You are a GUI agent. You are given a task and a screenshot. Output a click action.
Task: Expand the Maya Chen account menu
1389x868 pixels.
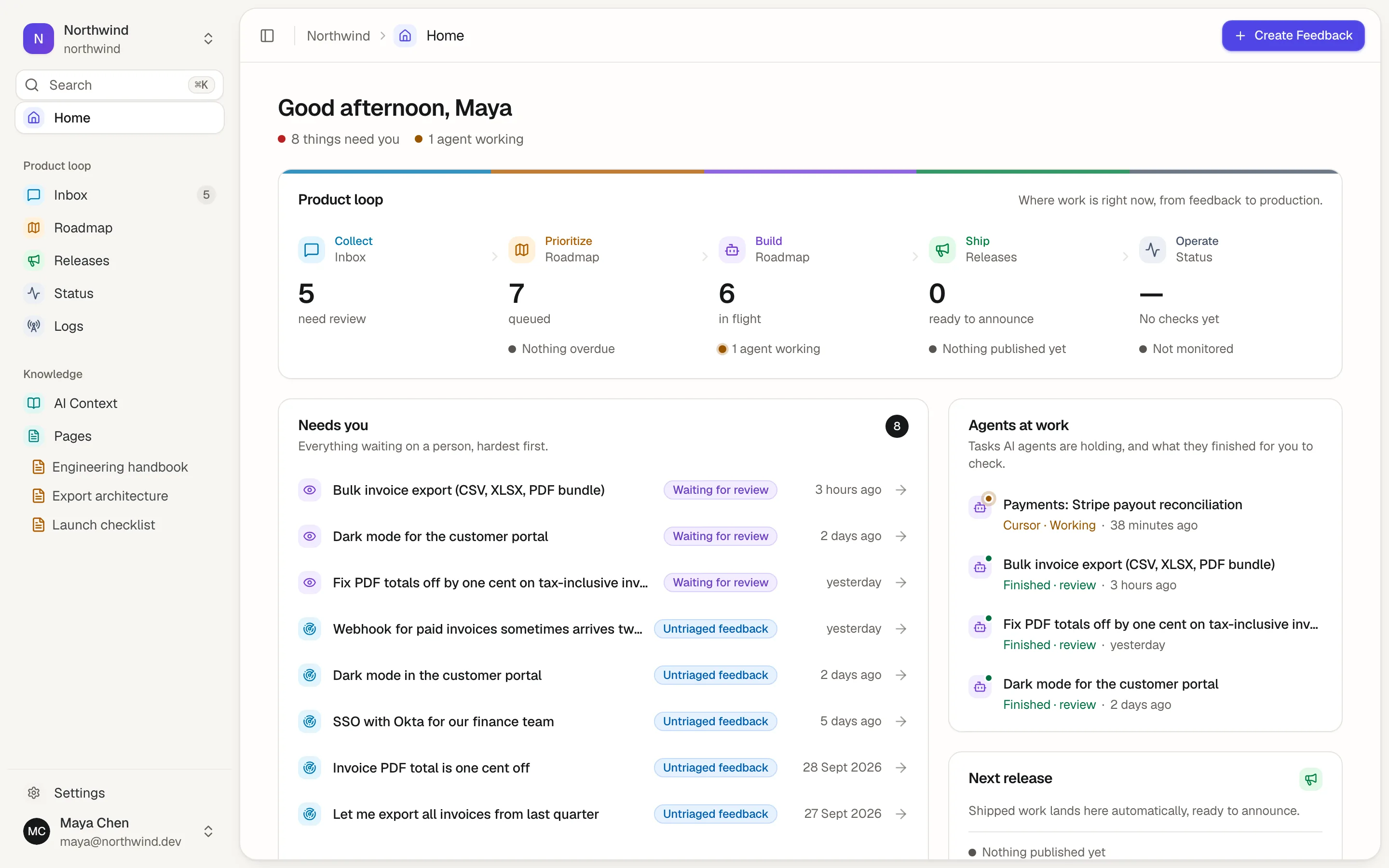click(208, 831)
